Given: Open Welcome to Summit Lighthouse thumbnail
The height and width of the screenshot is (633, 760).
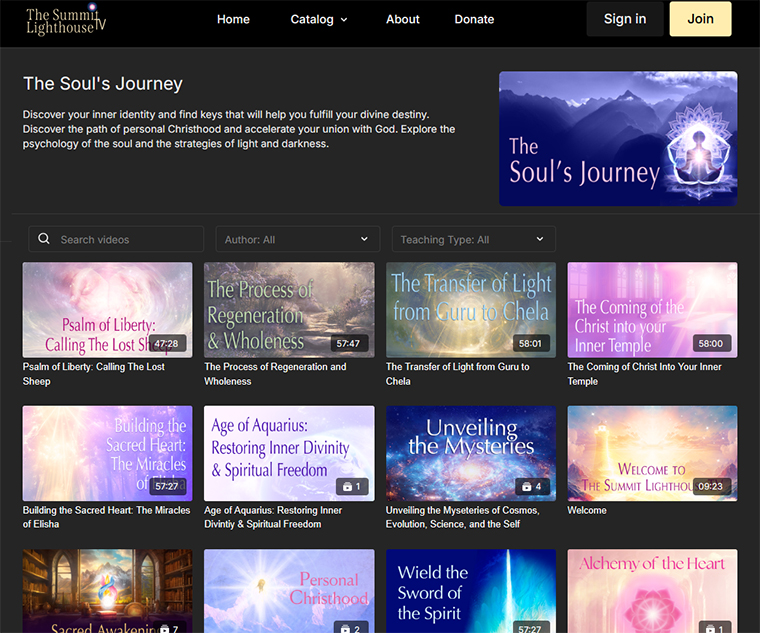Looking at the screenshot, I should [652, 453].
